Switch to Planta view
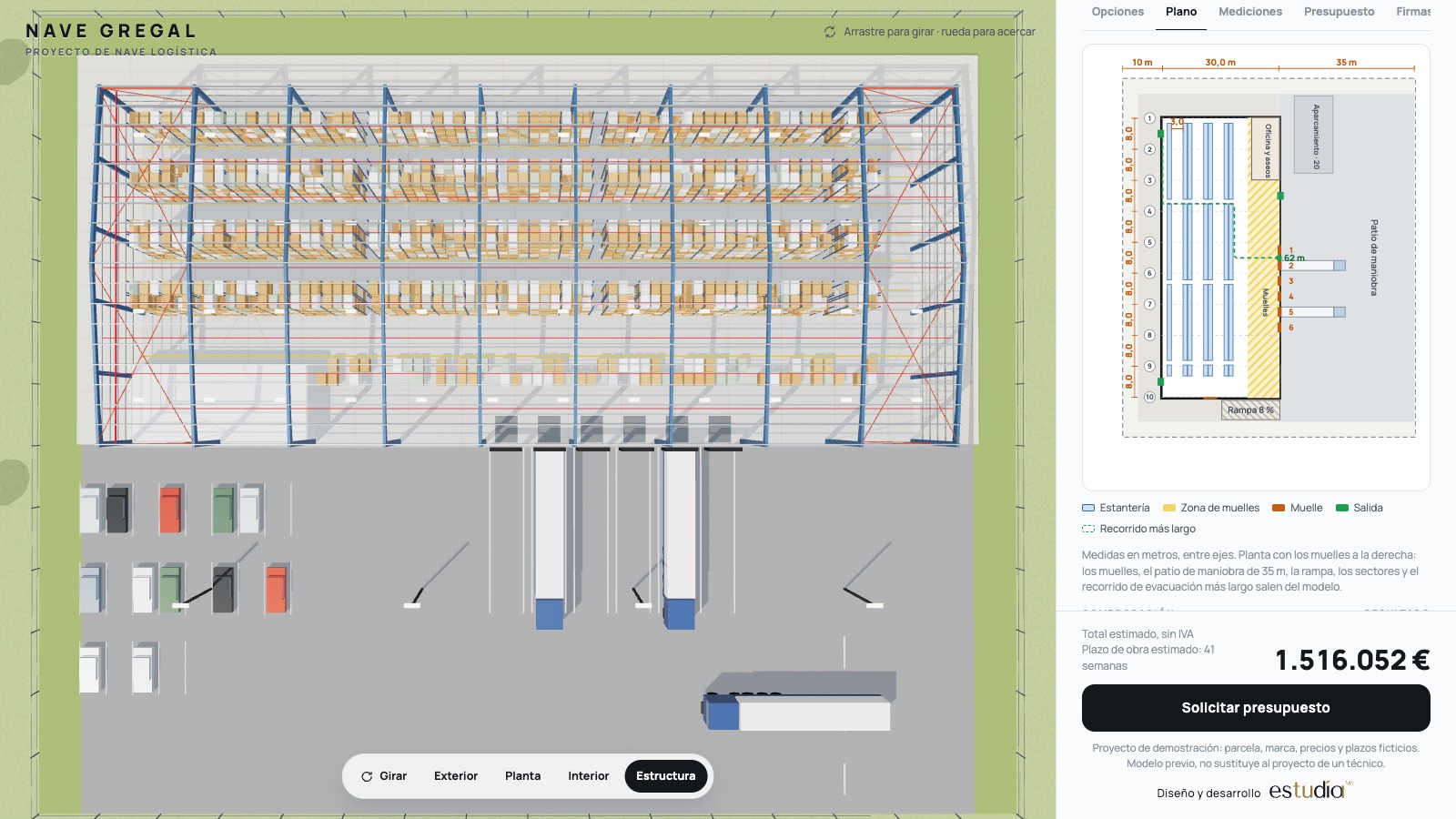 (523, 776)
